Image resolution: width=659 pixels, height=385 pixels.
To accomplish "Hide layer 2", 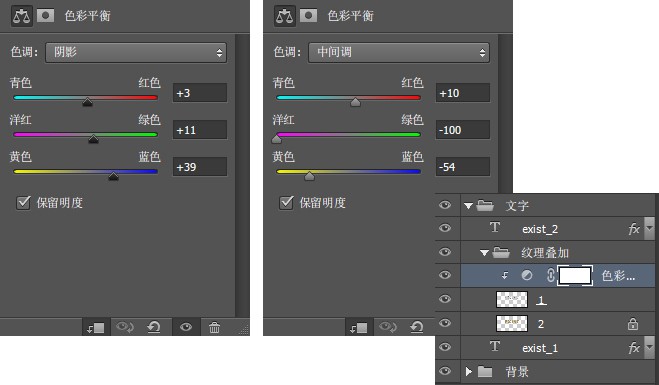I will click(445, 323).
